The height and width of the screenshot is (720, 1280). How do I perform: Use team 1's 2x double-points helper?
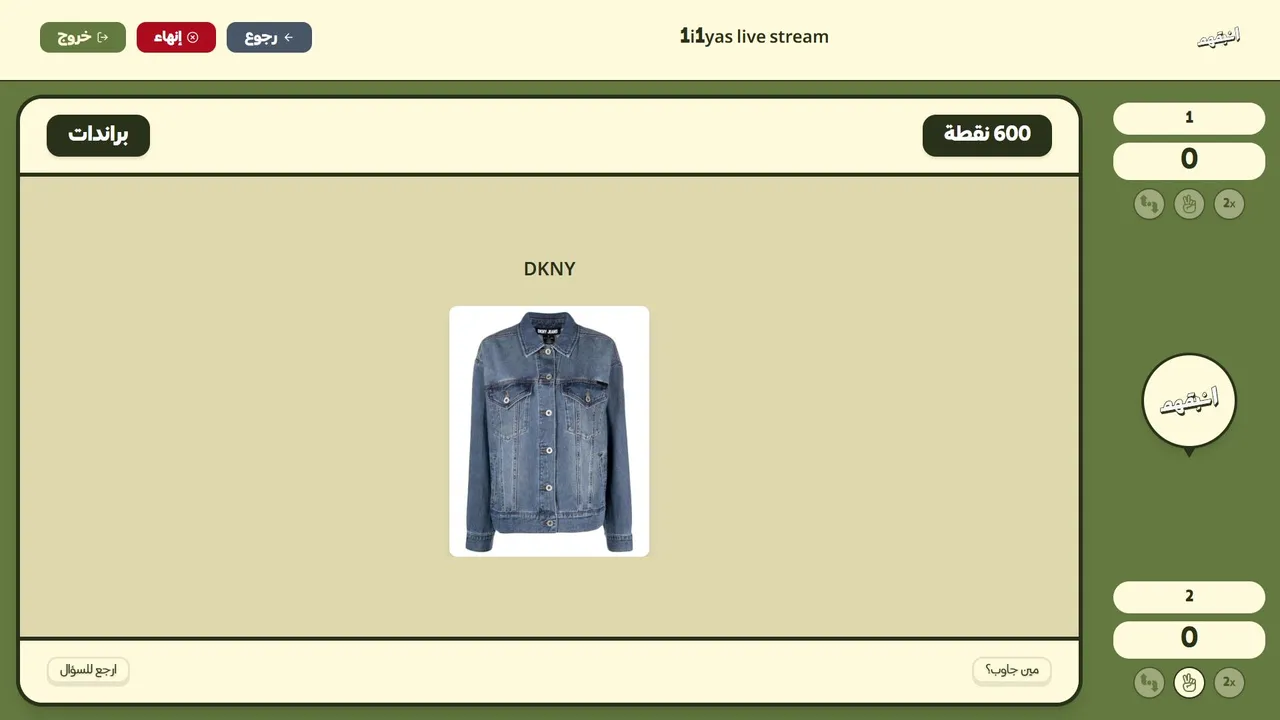(1229, 204)
